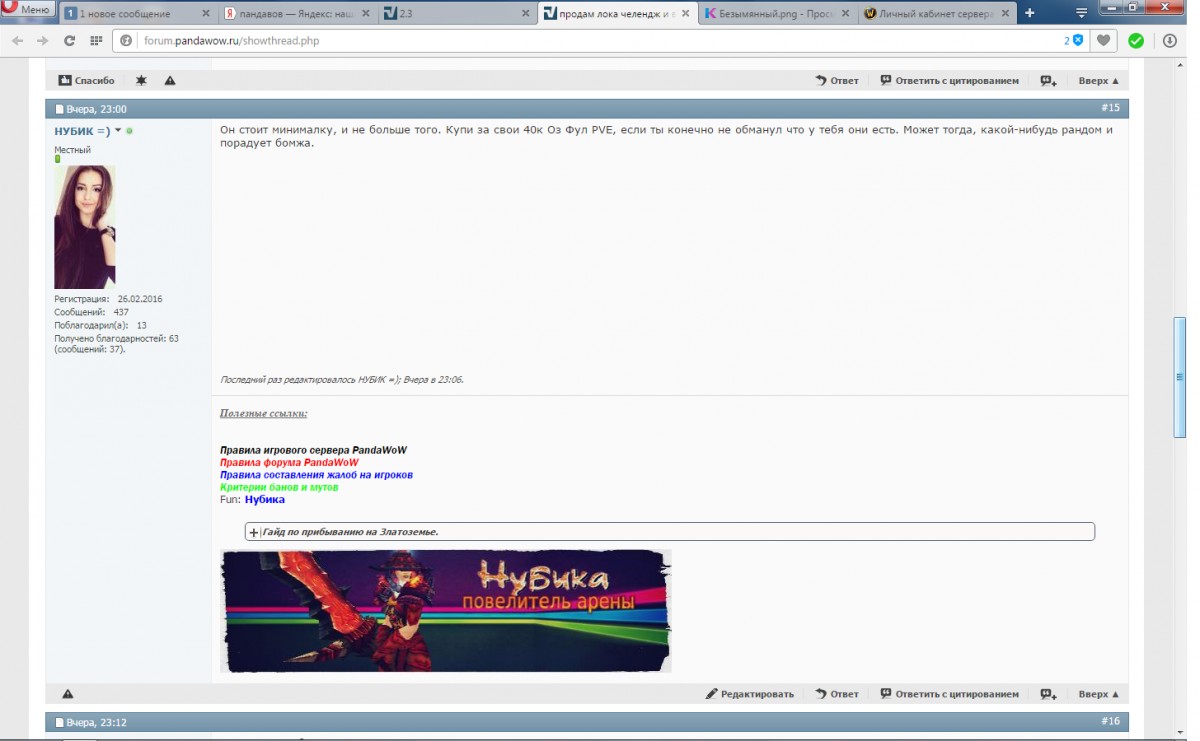This screenshot has height=741, width=1200.
Task: Click the document icon next to 'Вчера, 23:00'
Action: (60, 109)
